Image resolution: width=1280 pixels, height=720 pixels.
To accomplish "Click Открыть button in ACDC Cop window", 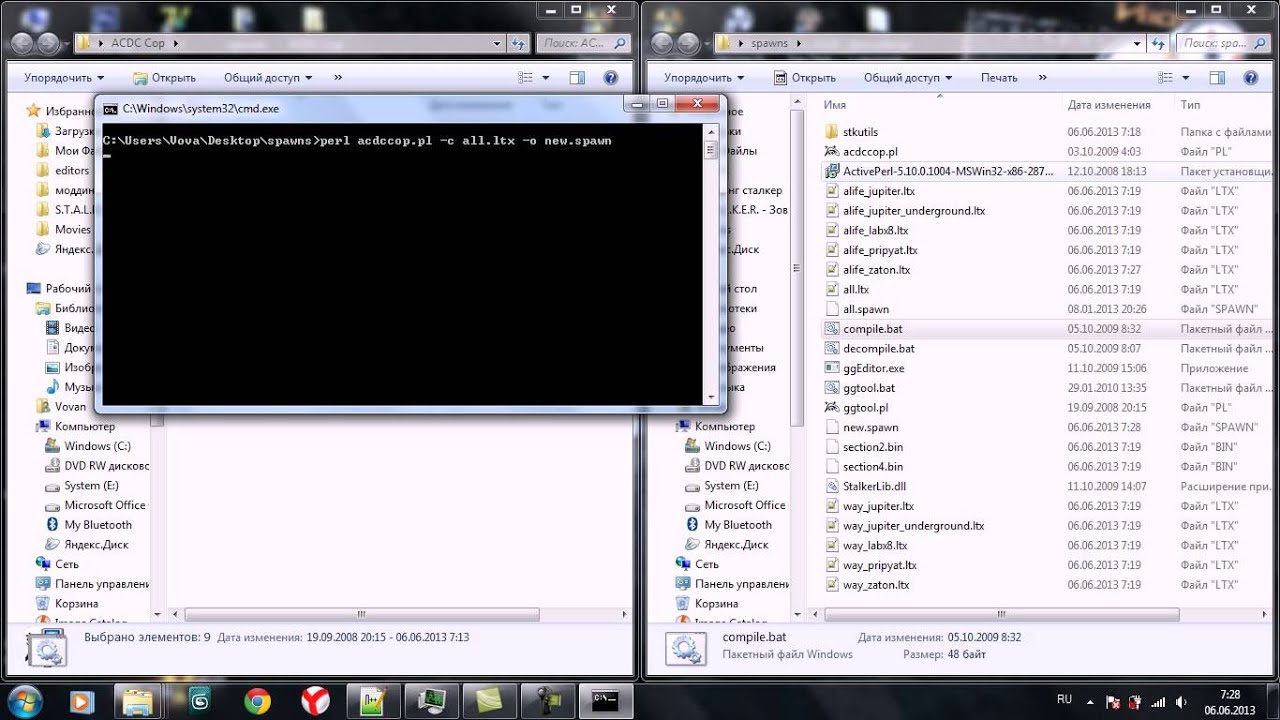I will [x=165, y=78].
